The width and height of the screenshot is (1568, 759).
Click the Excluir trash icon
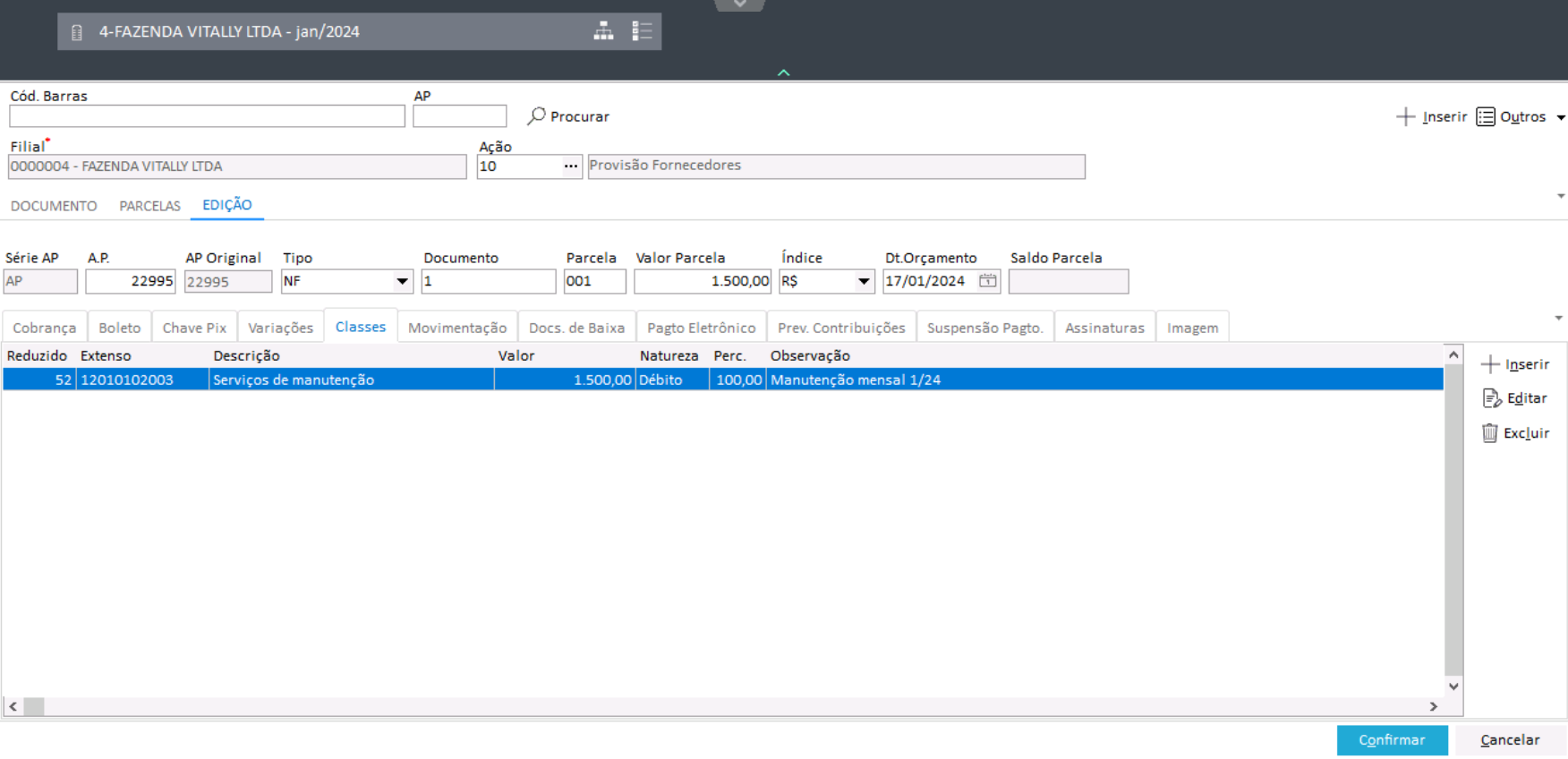click(x=1489, y=433)
